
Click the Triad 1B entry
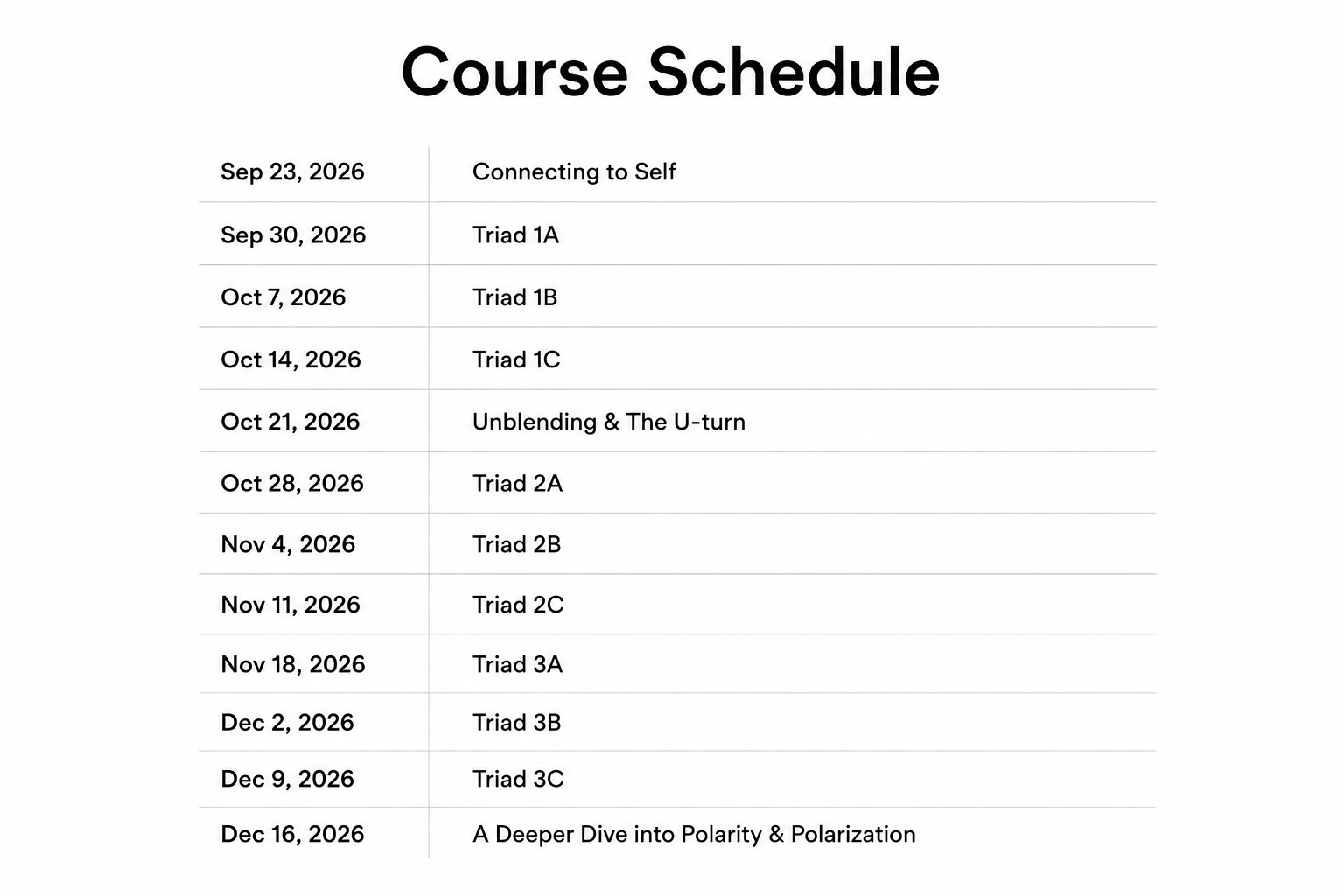click(514, 297)
